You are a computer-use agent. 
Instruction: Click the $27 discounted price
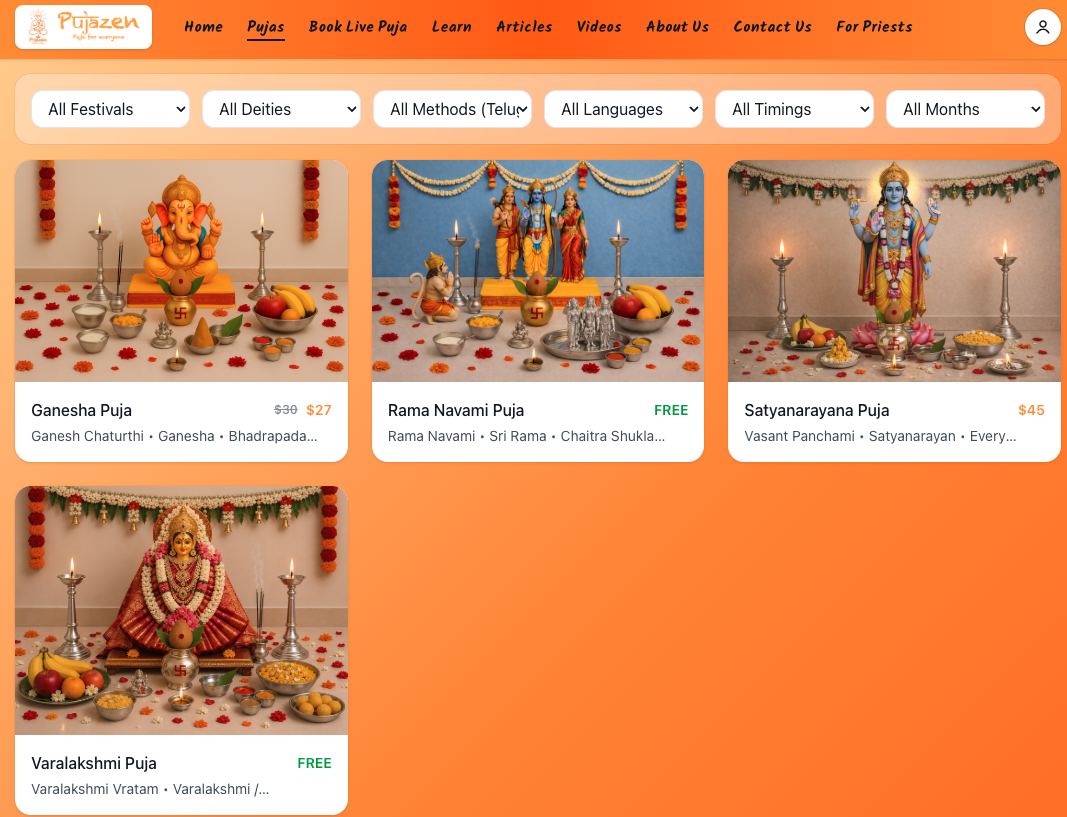[318, 410]
